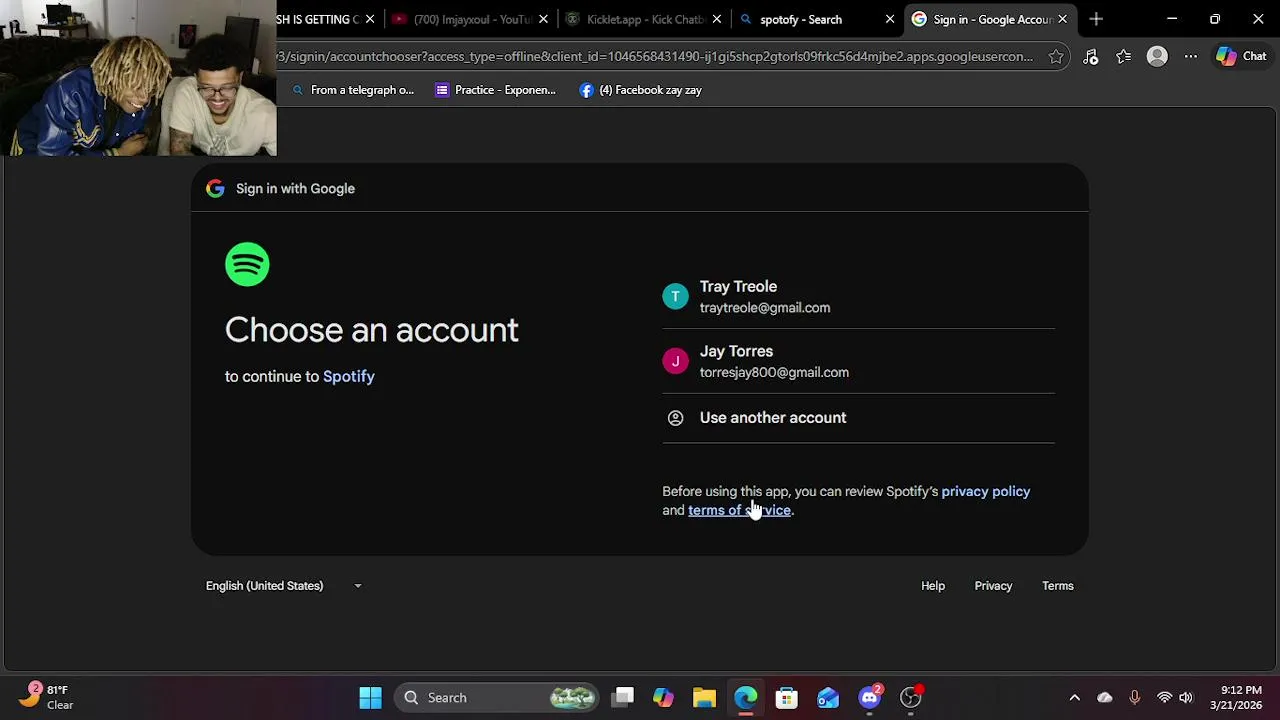Open the Help footer link

click(932, 586)
